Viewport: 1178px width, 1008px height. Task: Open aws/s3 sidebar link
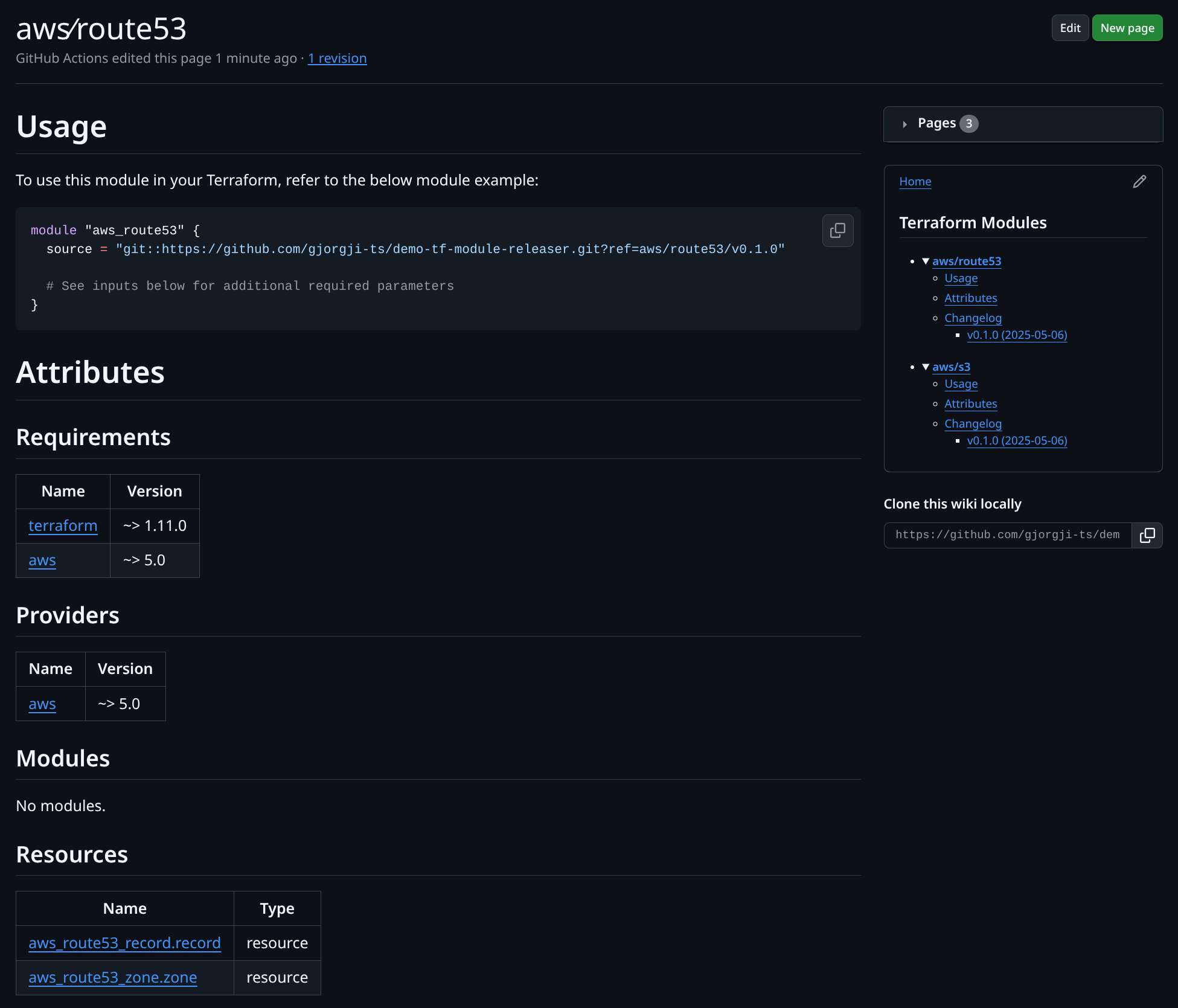click(951, 367)
